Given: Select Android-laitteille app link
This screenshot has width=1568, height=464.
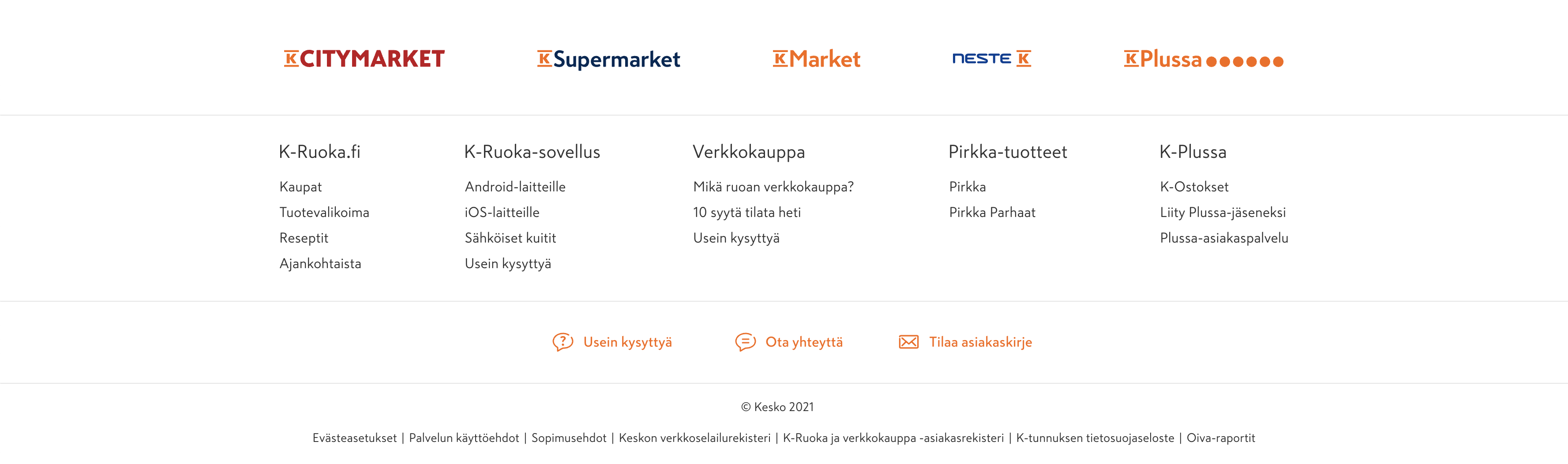Looking at the screenshot, I should 515,187.
